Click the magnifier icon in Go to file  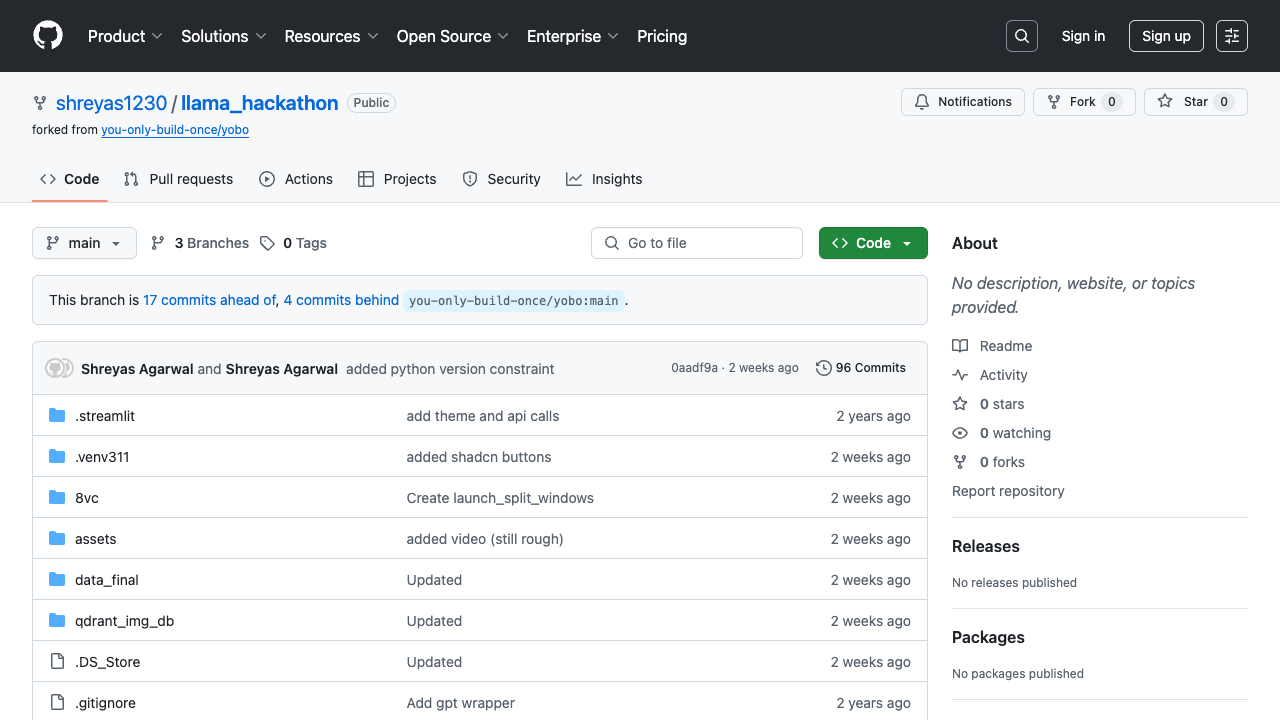tap(612, 243)
